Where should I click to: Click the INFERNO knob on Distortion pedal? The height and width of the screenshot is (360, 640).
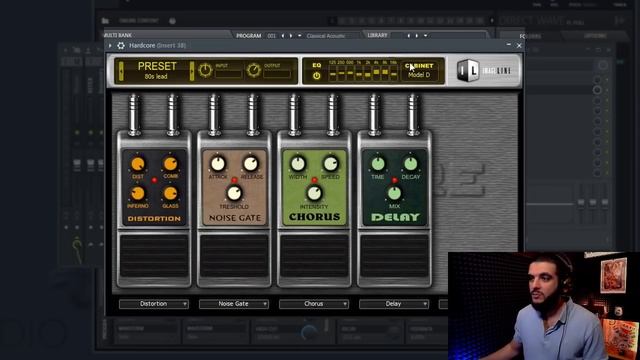click(x=138, y=193)
